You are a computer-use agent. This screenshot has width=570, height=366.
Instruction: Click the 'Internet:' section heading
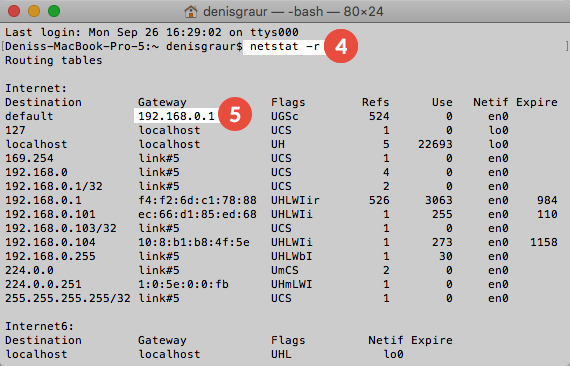(36, 88)
